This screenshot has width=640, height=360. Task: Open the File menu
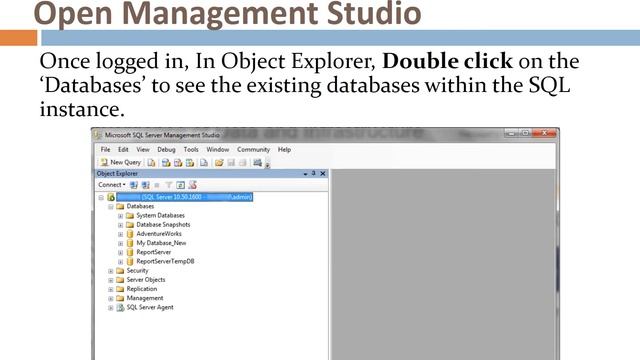coord(105,149)
